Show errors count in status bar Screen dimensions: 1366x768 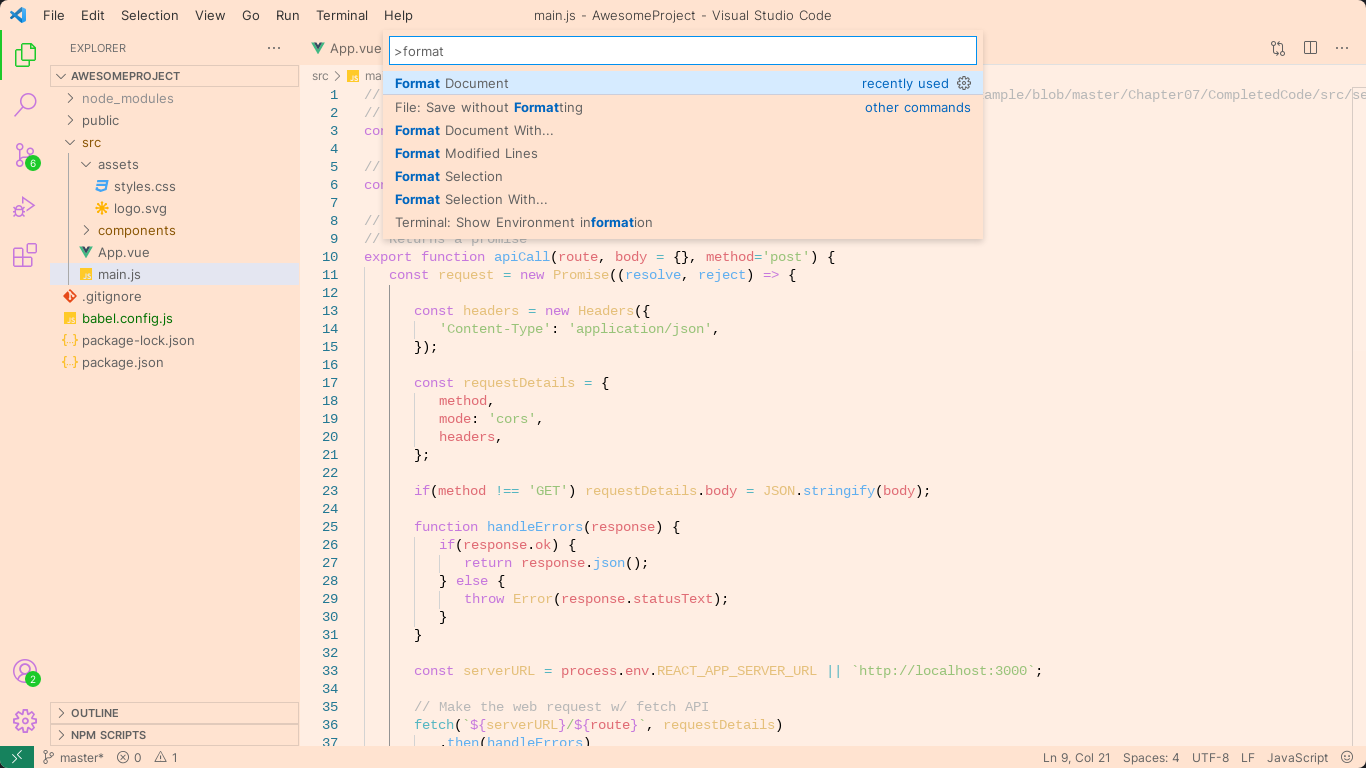(129, 757)
